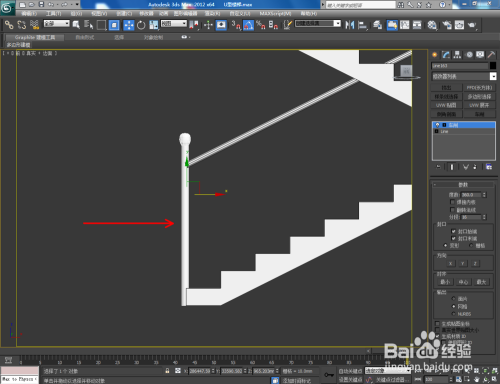Toggle generate mapping coordinates checkbox
Image resolution: width=500 pixels, height=384 pixels.
point(437,323)
